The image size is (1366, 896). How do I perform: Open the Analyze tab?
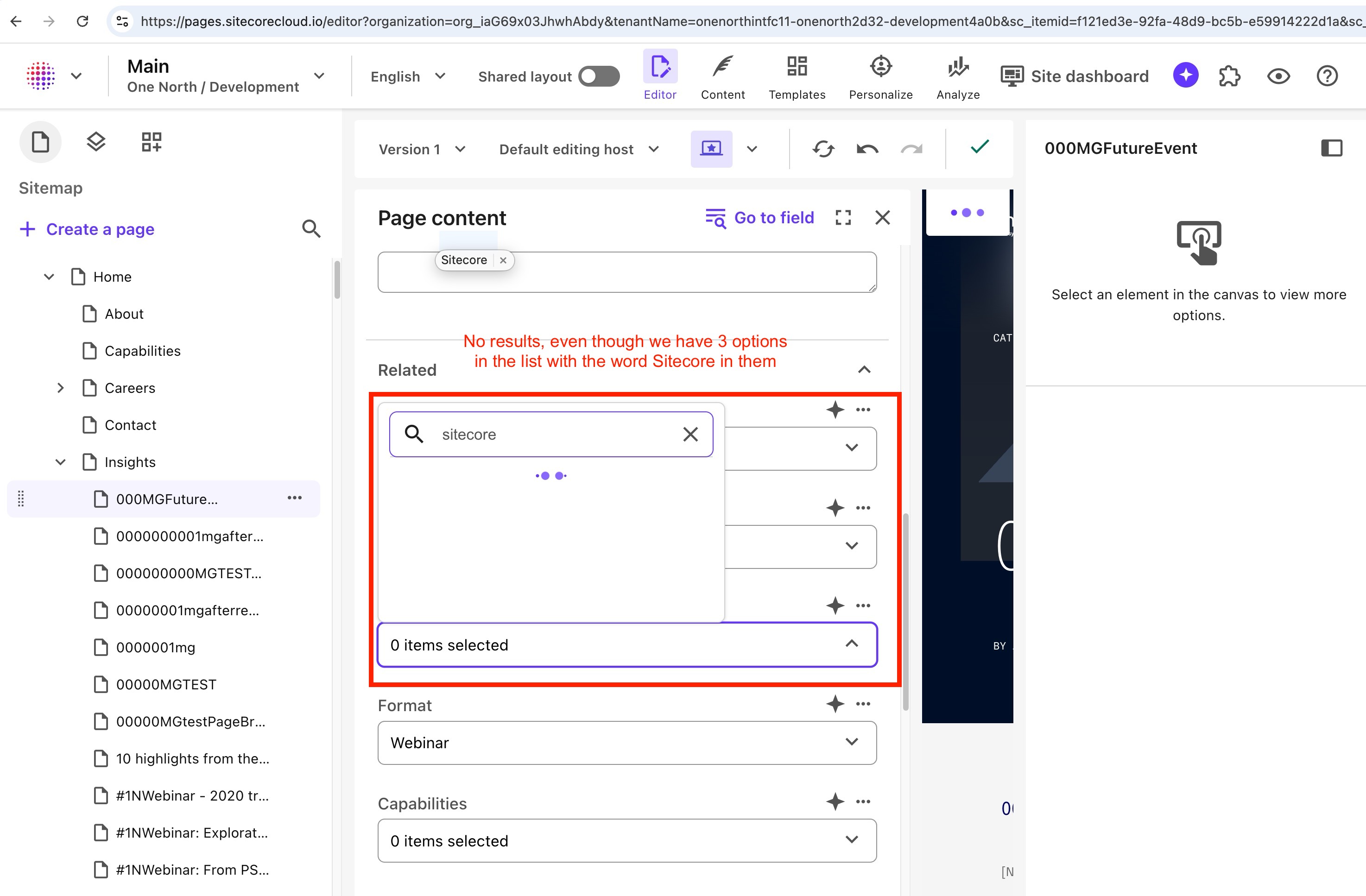[958, 76]
